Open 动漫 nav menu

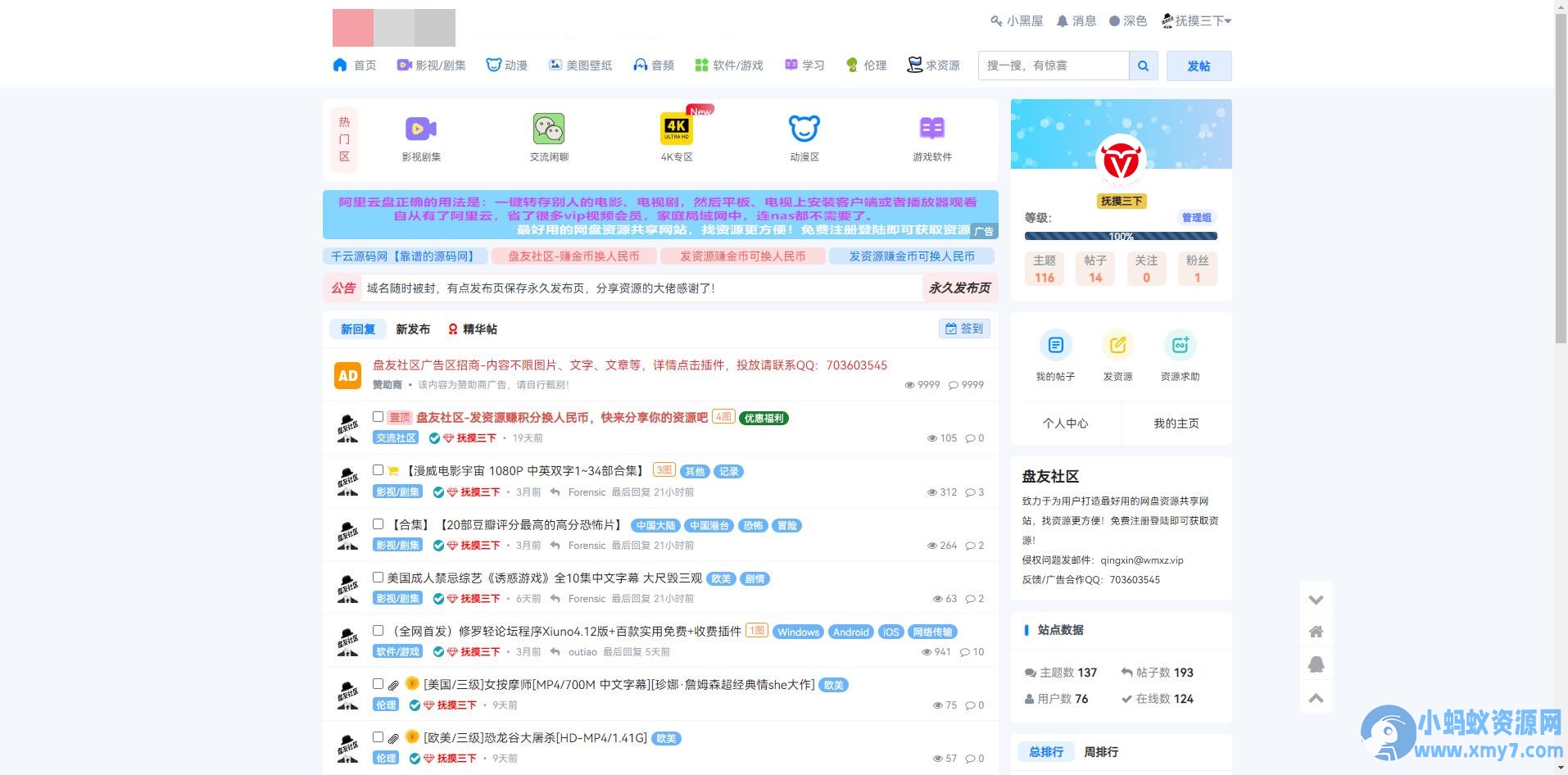click(507, 65)
